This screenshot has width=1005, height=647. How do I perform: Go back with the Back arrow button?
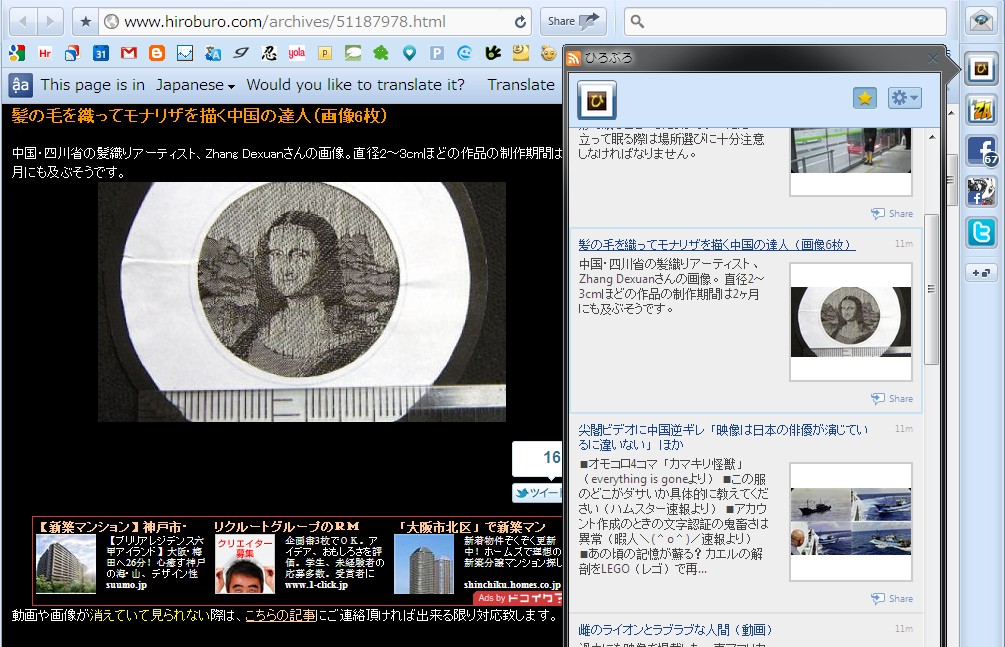coord(23,22)
